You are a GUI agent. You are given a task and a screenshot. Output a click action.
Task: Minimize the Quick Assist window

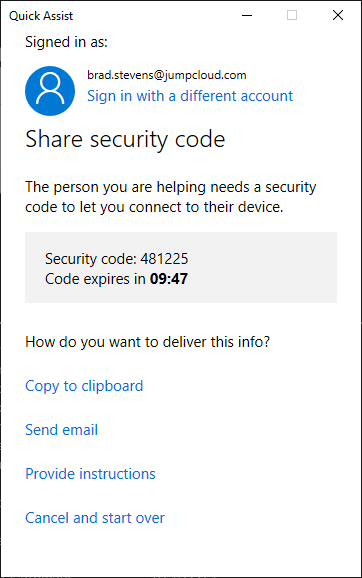pyautogui.click(x=247, y=15)
